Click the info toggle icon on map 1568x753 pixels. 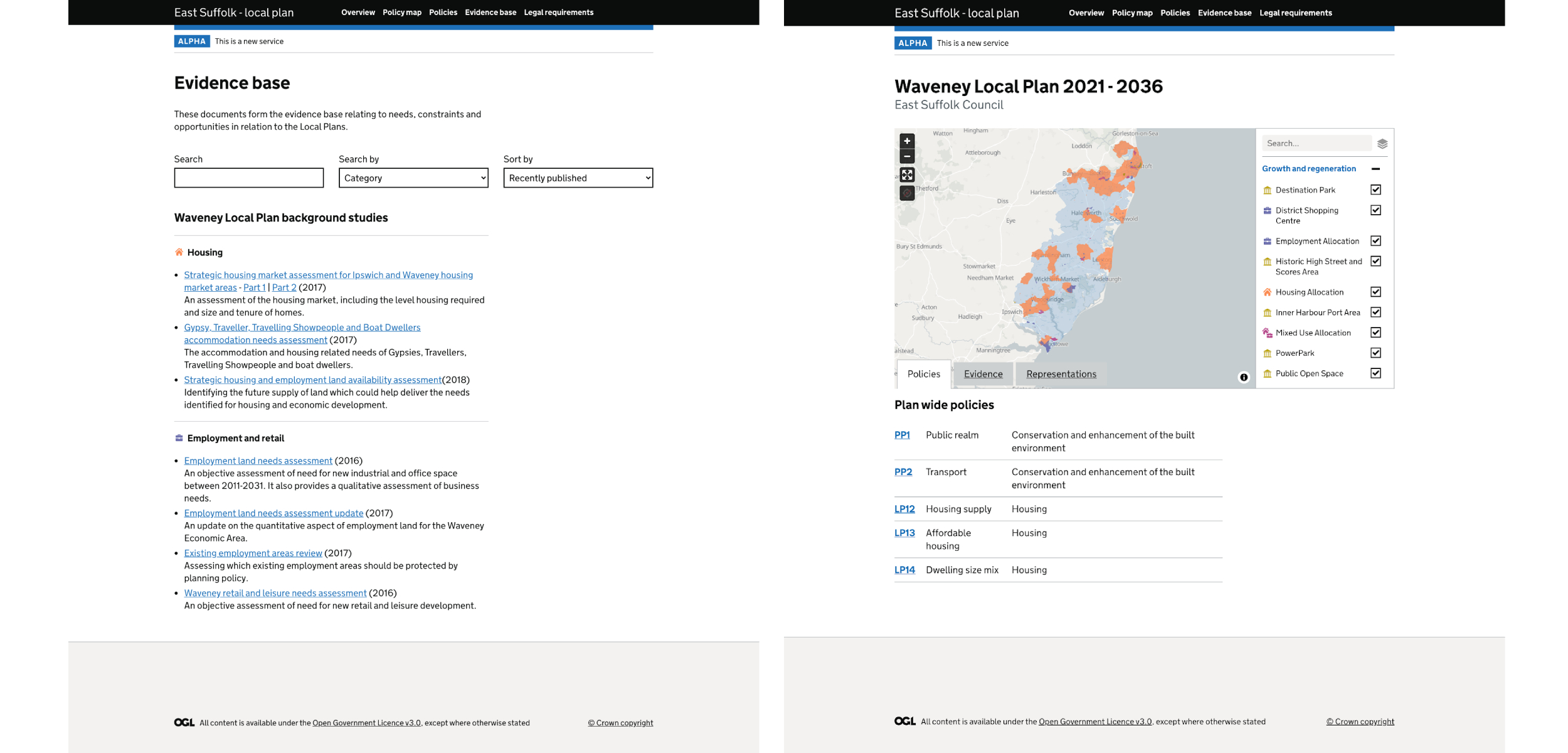1243,377
